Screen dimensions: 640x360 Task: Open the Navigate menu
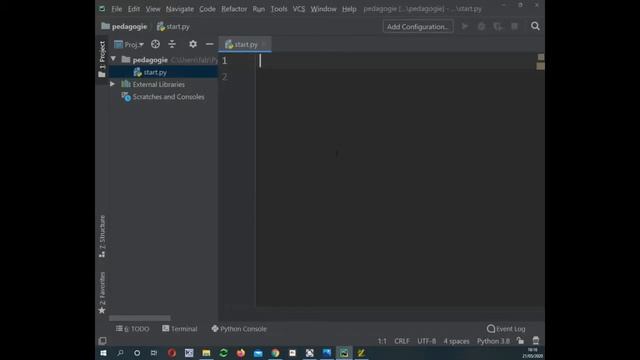(180, 9)
